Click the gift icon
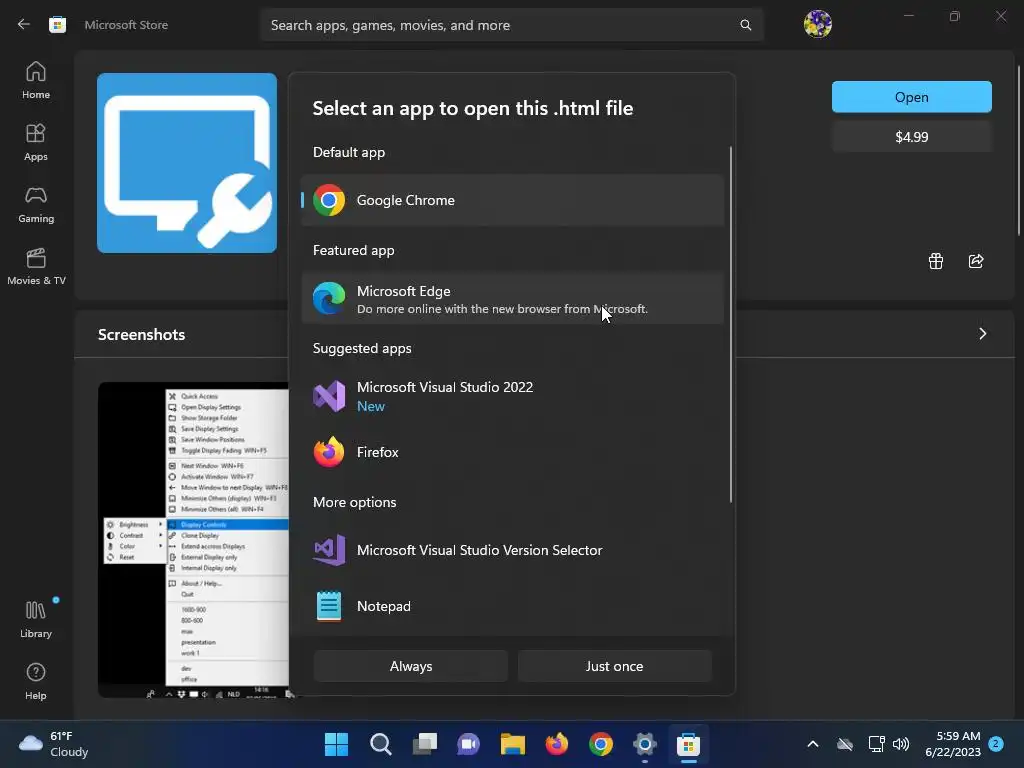This screenshot has height=768, width=1024. pos(935,261)
